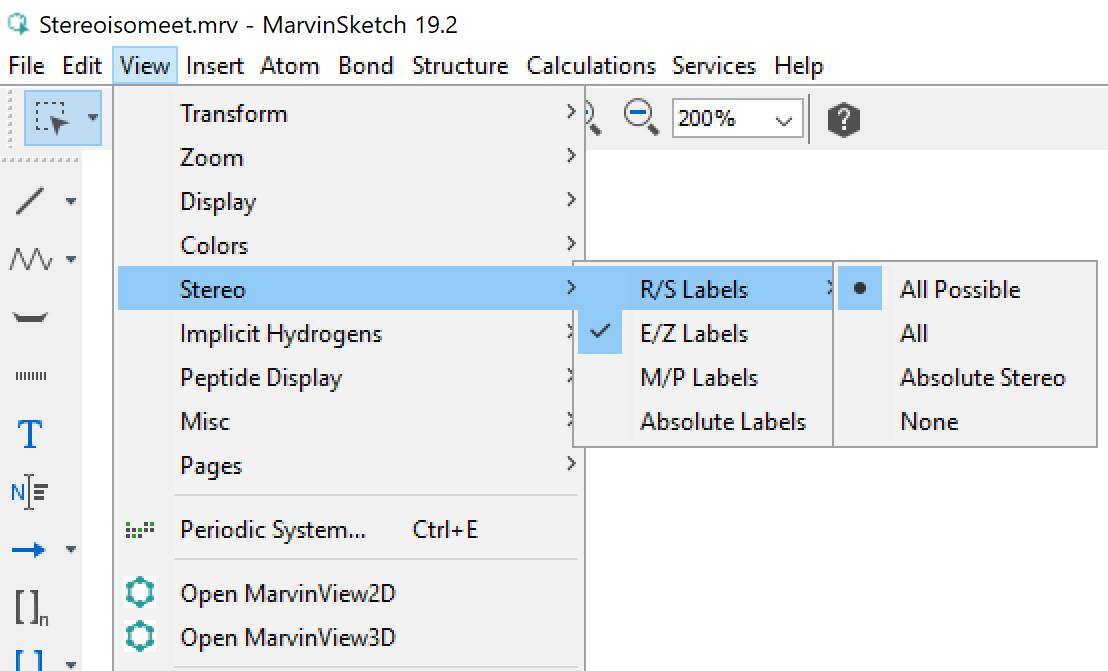Open the Calculations menu
Image resolution: width=1108 pixels, height=671 pixels.
pyautogui.click(x=591, y=66)
